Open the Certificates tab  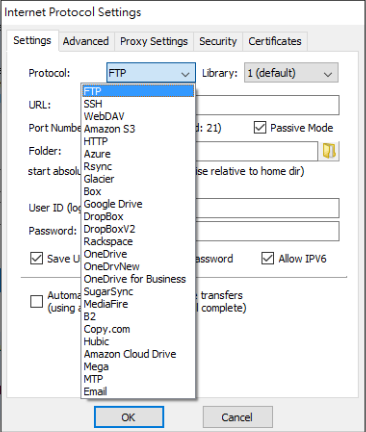275,41
